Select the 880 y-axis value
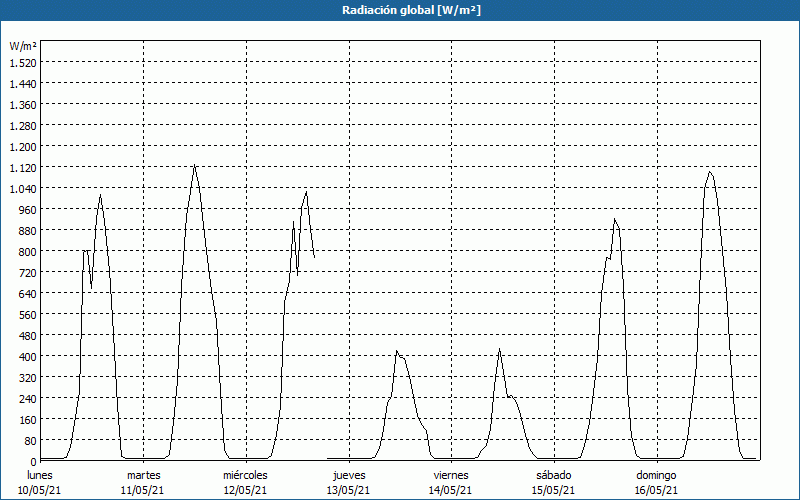This screenshot has height=500, width=800. click(x=28, y=231)
